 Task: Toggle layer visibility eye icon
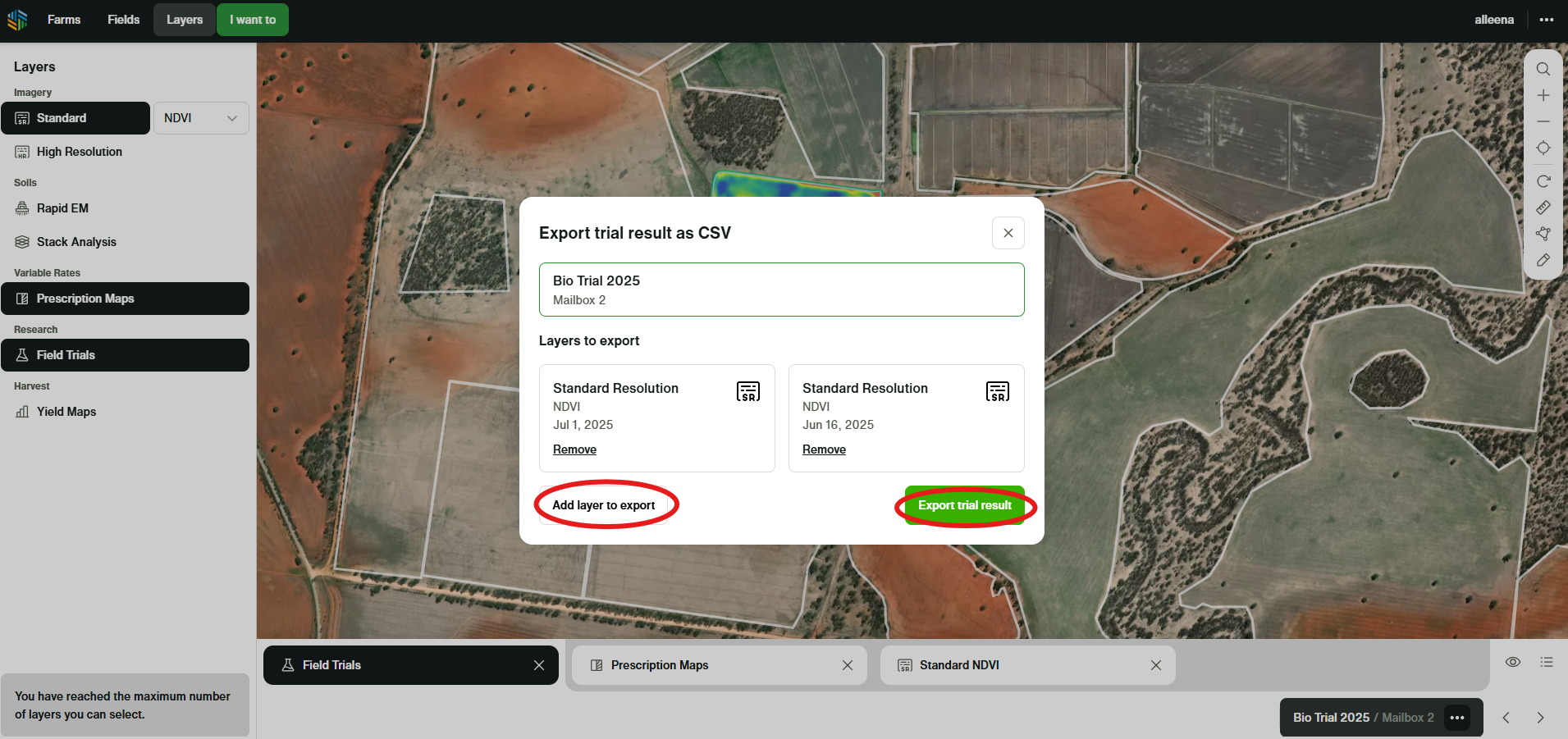click(x=1512, y=662)
